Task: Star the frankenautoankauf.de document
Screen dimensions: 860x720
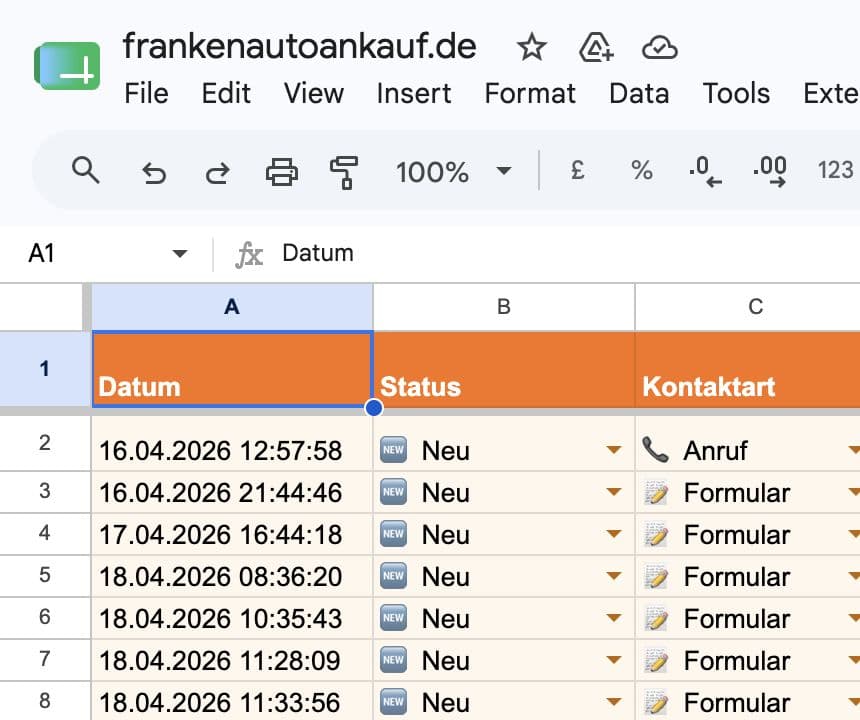Action: click(x=531, y=47)
